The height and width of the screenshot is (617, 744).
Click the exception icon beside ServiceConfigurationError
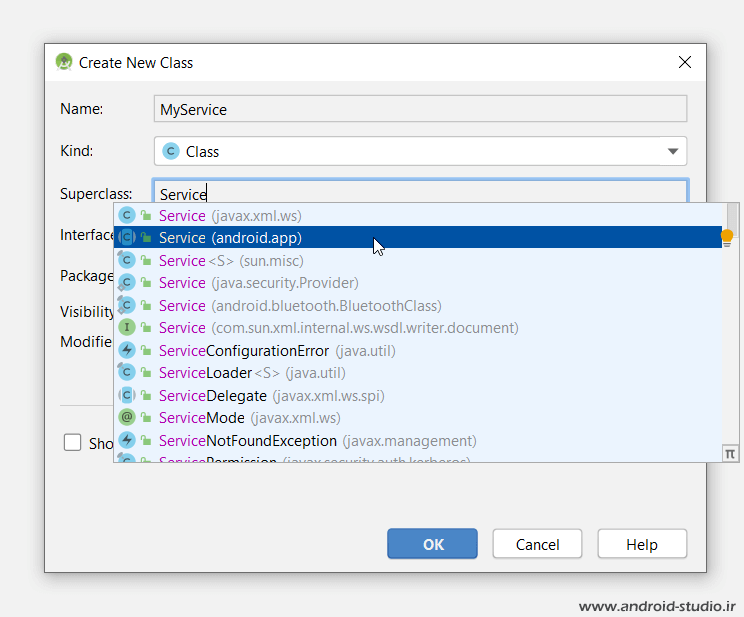click(127, 350)
